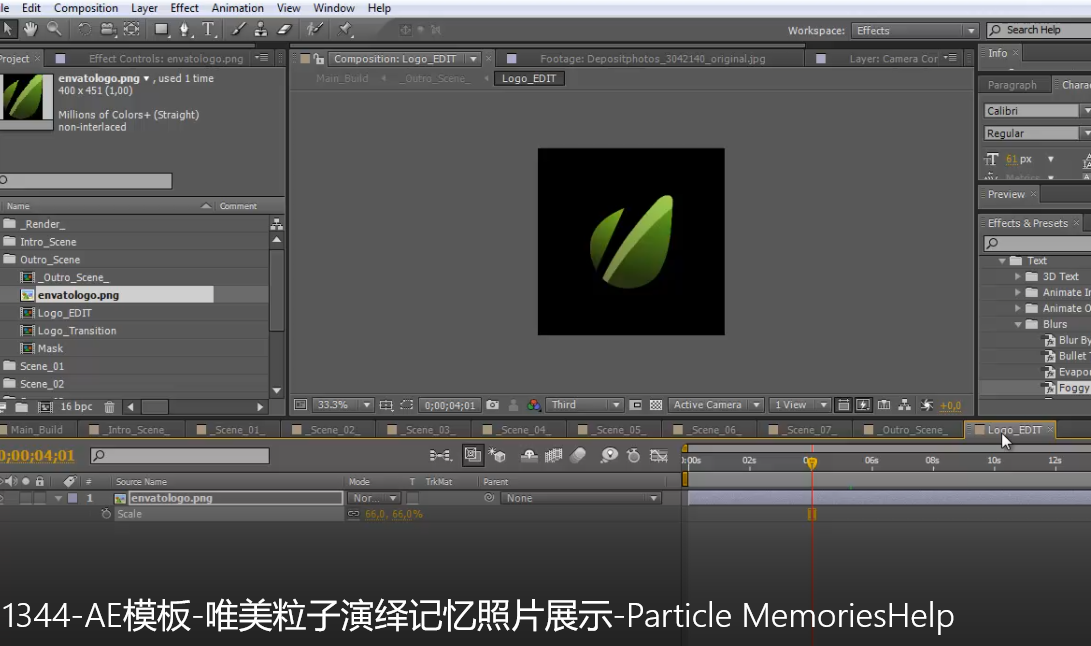This screenshot has height=646, width=1091.
Task: Switch to the Effect Controls panel tab
Action: pyautogui.click(x=166, y=58)
